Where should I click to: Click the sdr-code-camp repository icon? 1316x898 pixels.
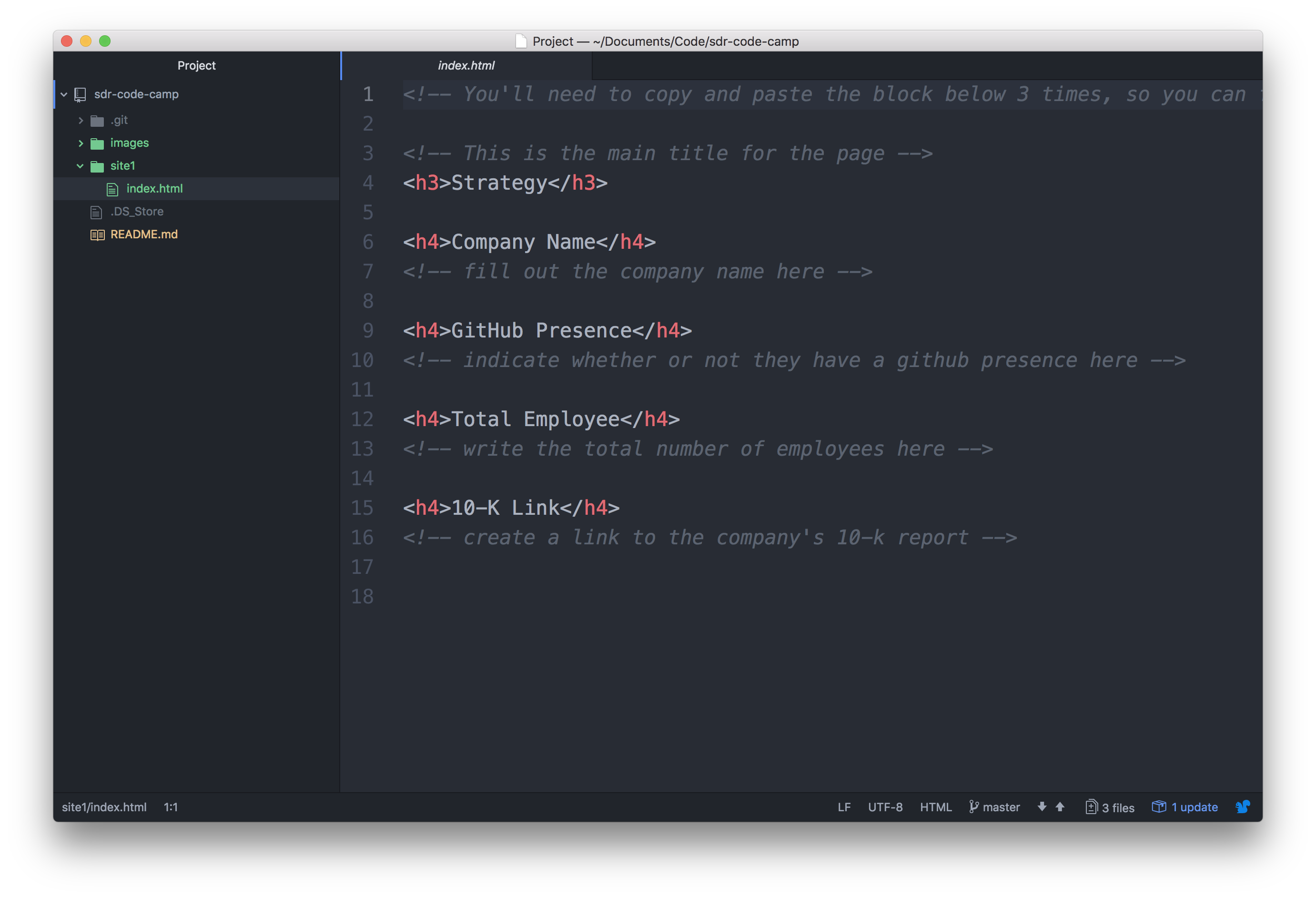click(81, 95)
